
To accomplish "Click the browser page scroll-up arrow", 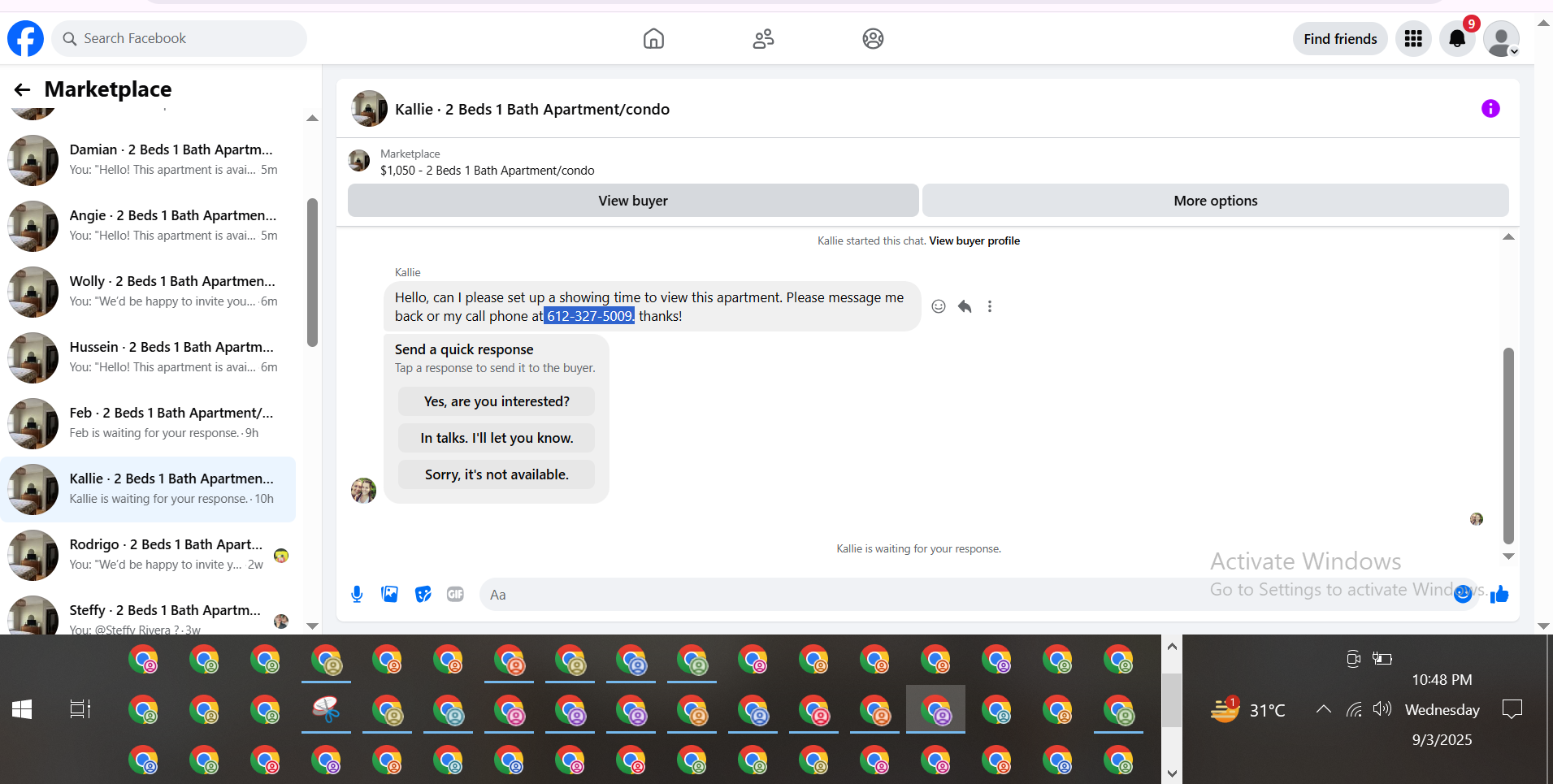I will coord(1543,23).
